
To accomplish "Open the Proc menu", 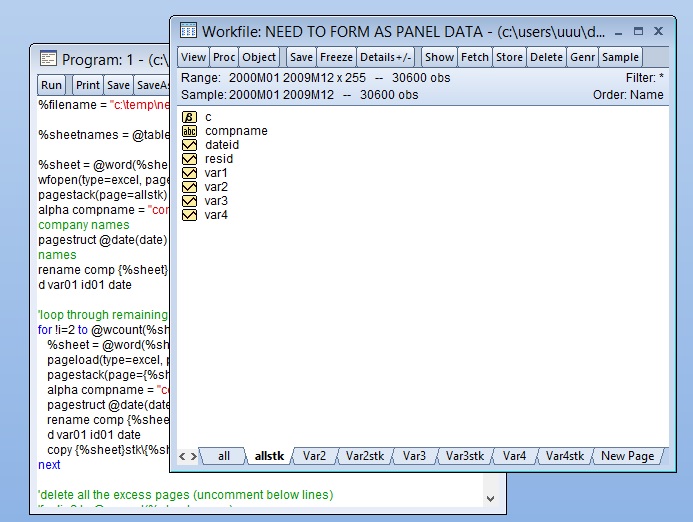I will [x=225, y=57].
